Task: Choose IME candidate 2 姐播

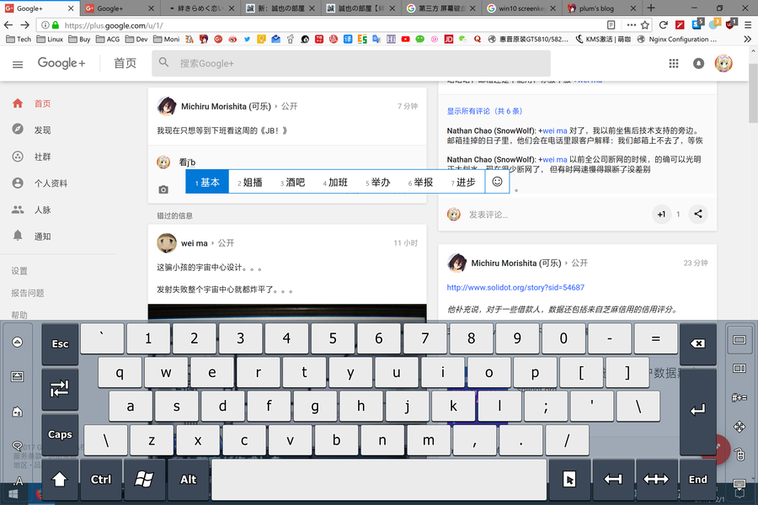Action: (x=250, y=182)
